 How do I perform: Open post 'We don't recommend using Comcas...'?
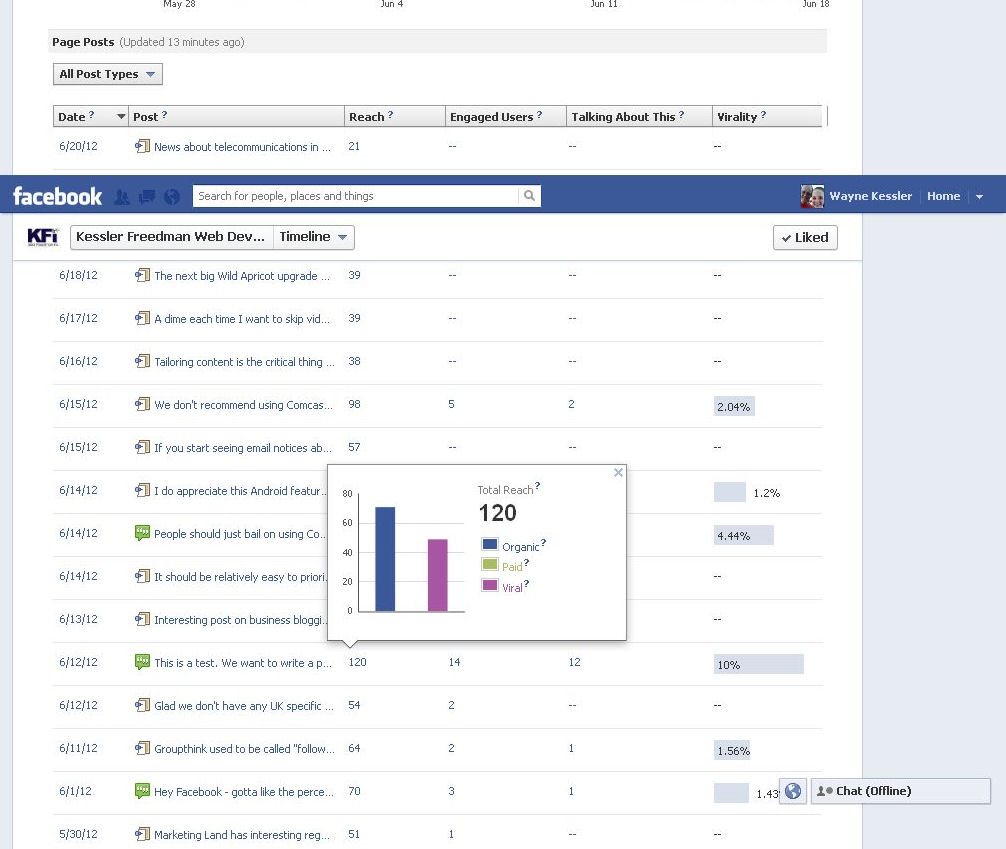pos(243,405)
